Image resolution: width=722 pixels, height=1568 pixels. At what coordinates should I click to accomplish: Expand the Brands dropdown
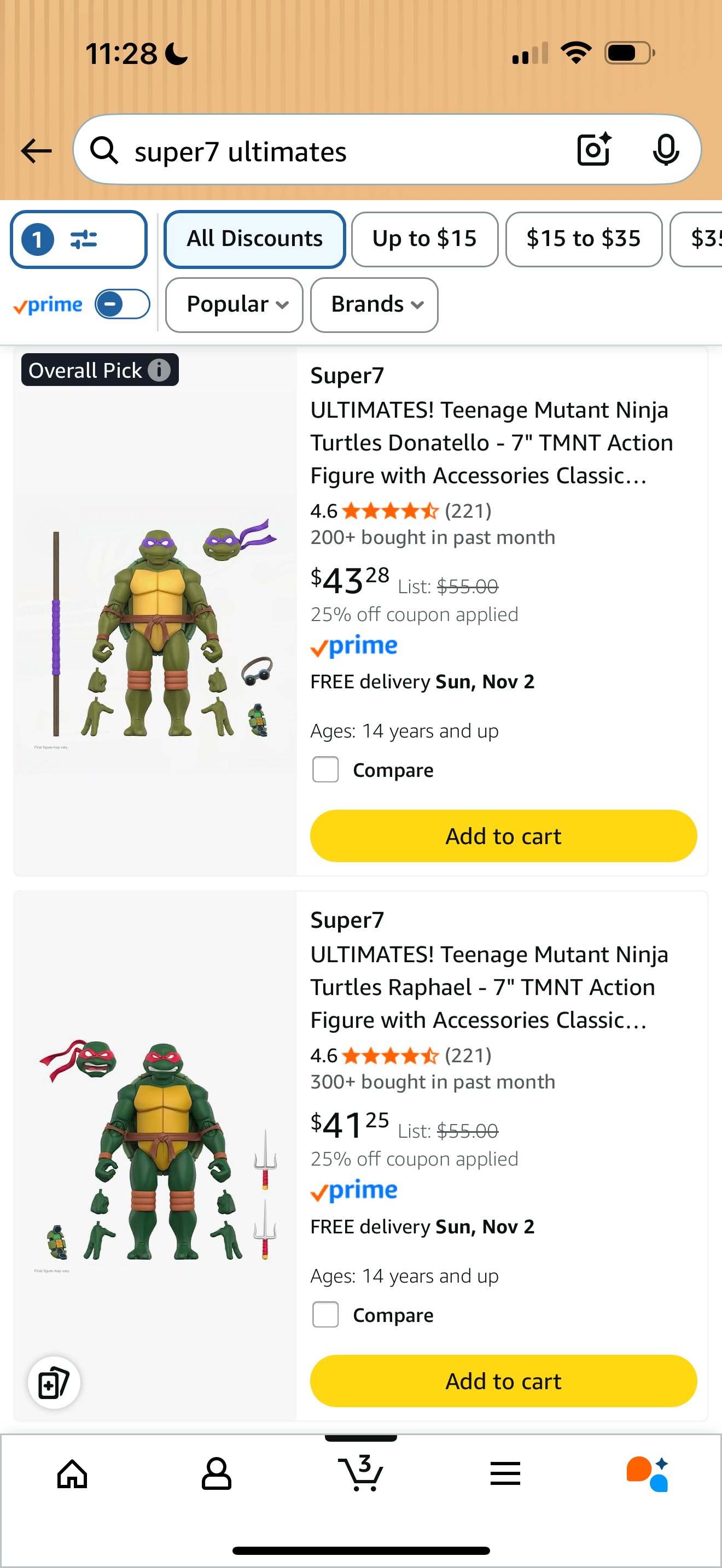click(374, 305)
